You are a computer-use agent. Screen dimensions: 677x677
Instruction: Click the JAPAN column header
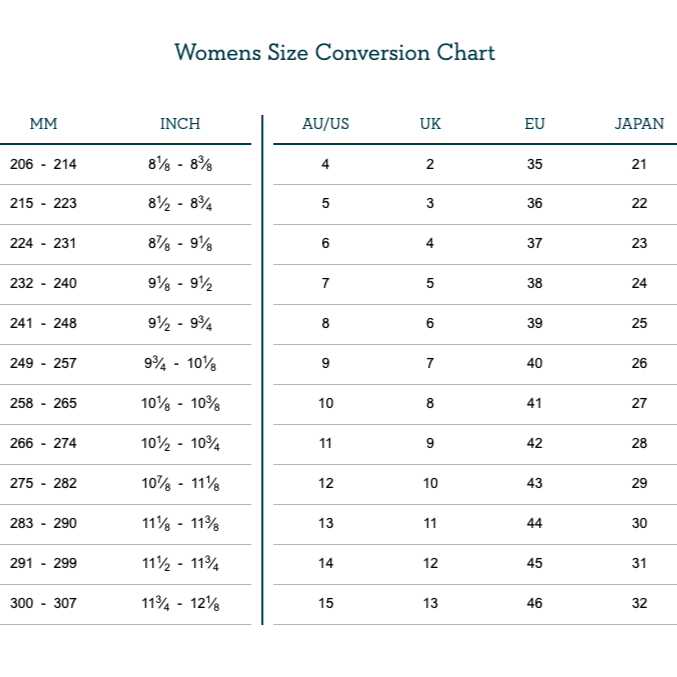pyautogui.click(x=639, y=124)
